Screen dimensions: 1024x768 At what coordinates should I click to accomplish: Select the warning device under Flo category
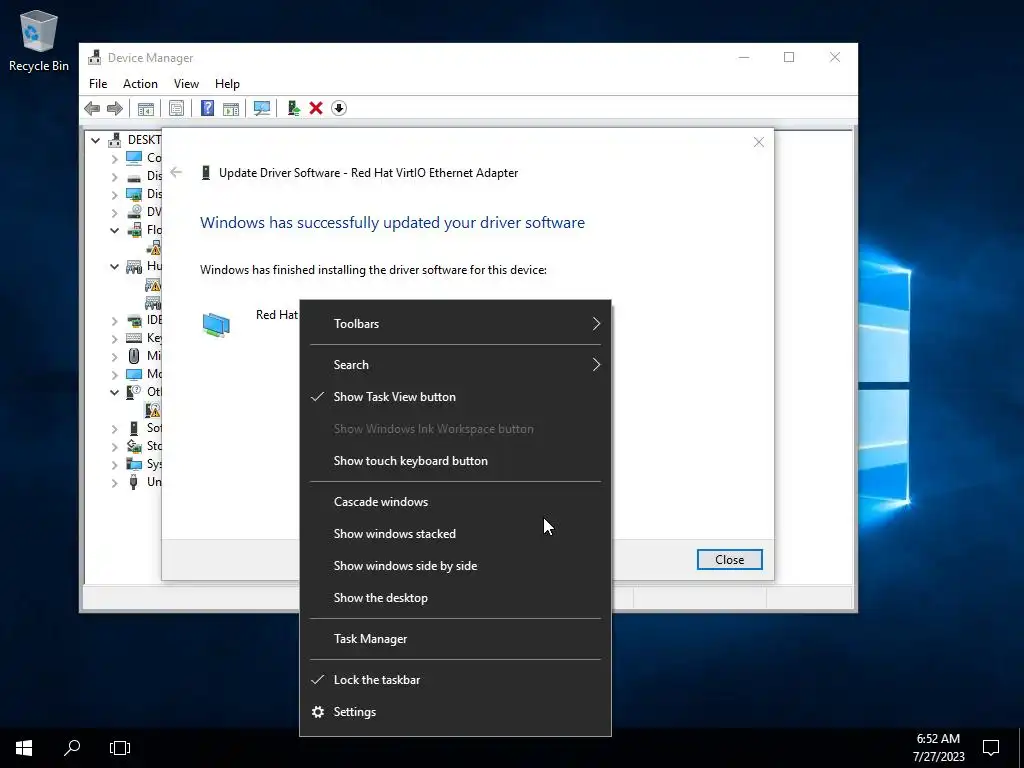coord(154,248)
